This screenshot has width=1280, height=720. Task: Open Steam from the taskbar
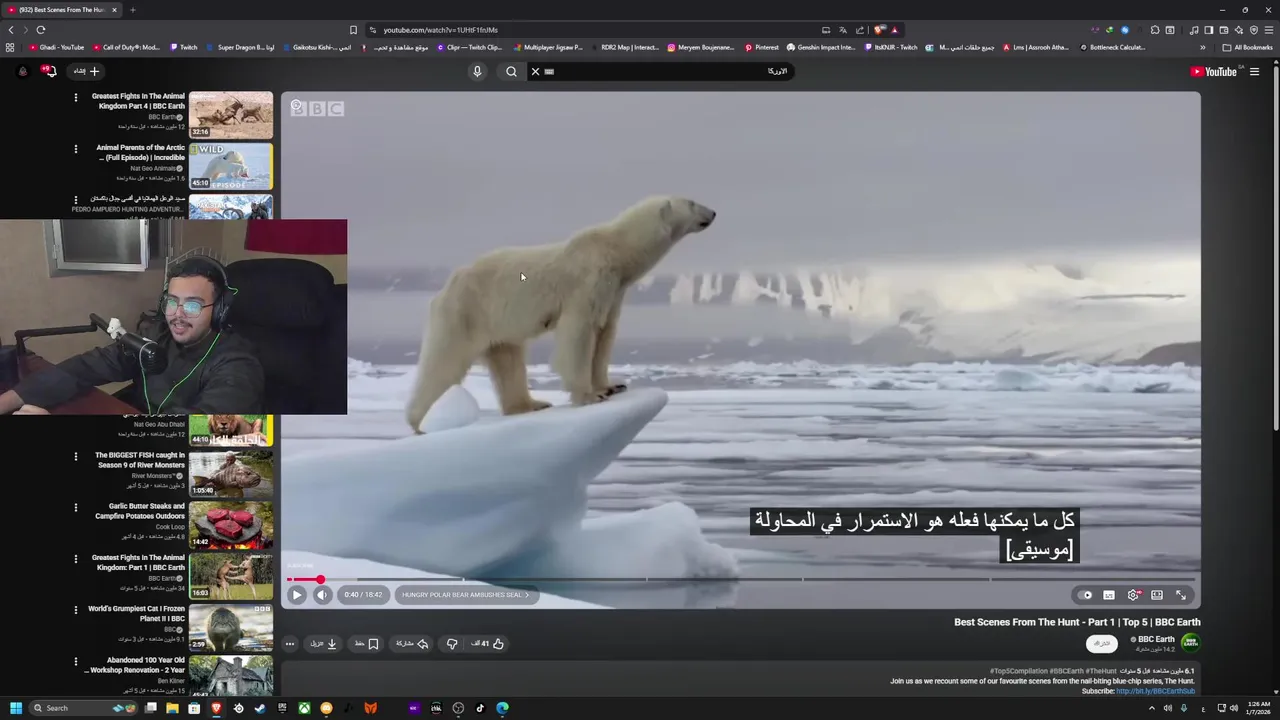click(x=260, y=708)
